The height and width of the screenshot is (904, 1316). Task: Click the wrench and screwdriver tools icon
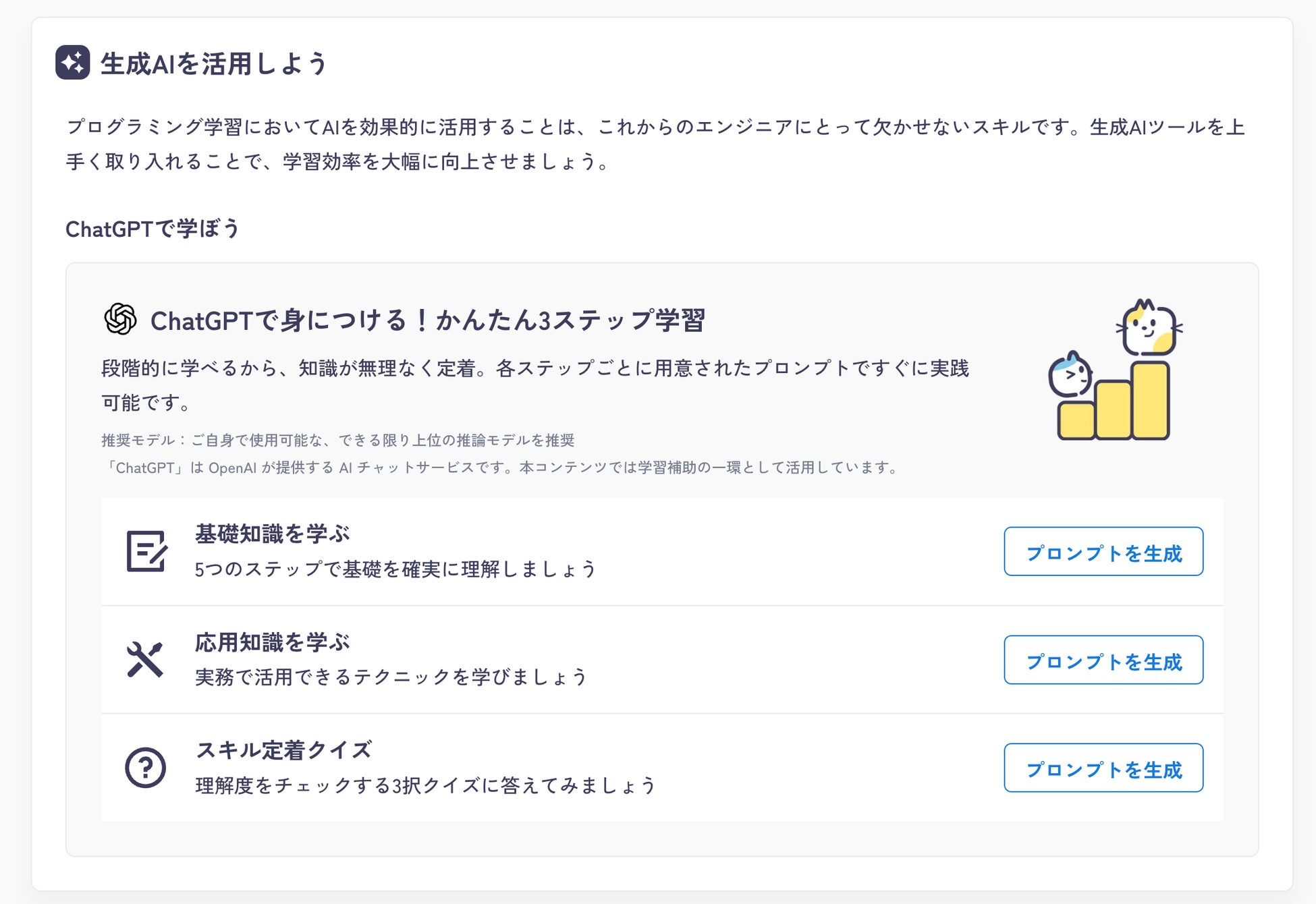145,659
